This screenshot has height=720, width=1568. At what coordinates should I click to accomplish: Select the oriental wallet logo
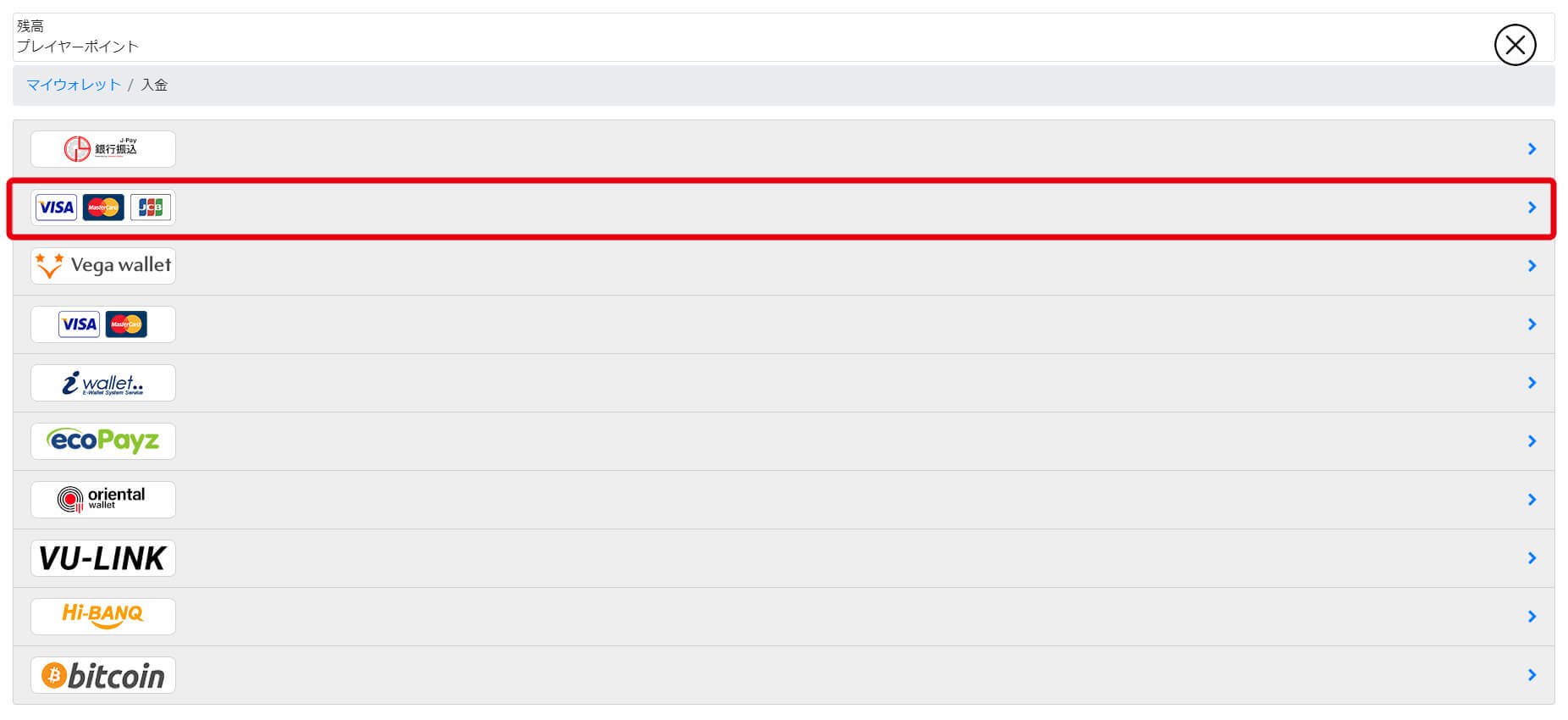(103, 500)
